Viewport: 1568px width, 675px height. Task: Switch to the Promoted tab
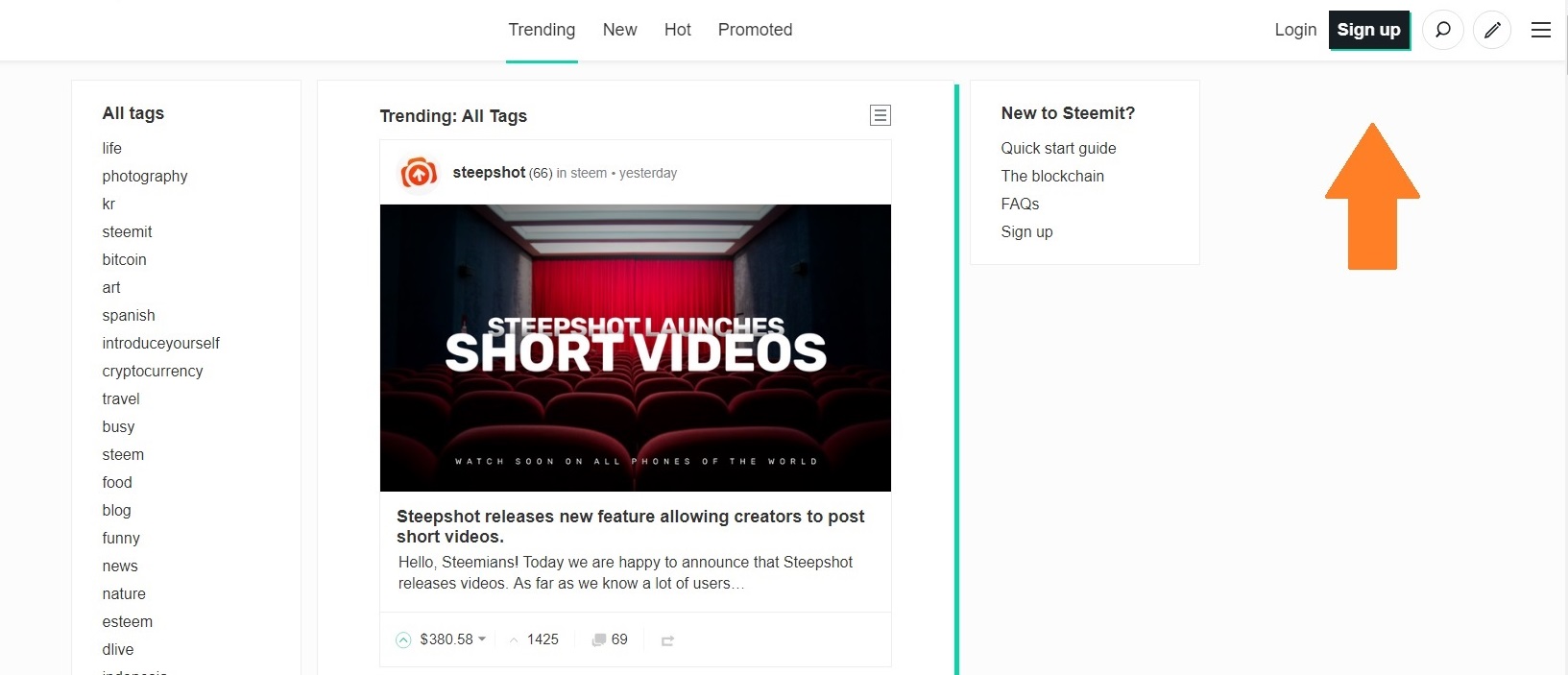(755, 30)
